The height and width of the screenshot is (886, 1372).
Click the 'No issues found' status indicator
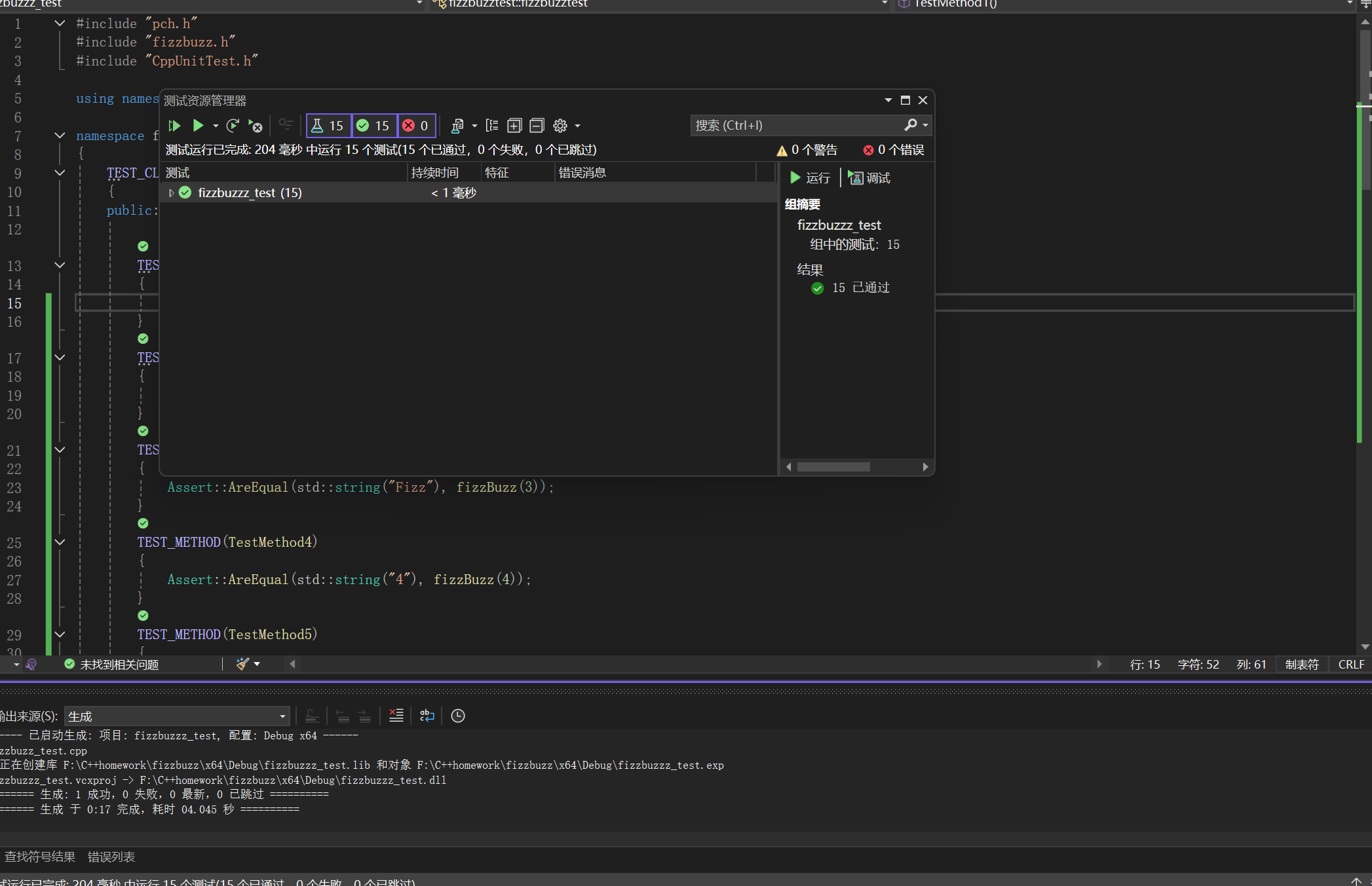click(x=111, y=664)
